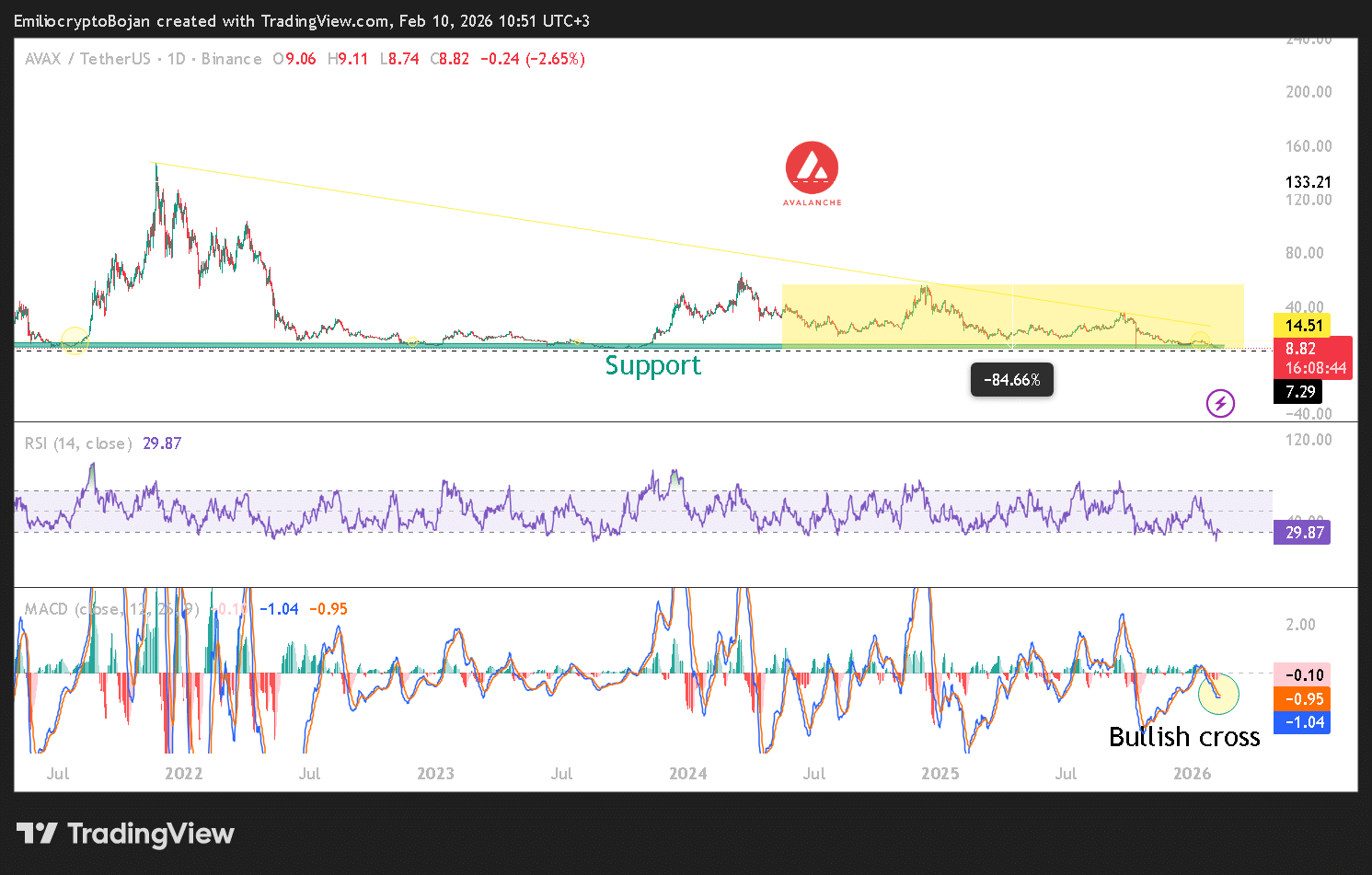Click the green circle on the MACD pane

pos(1218,694)
